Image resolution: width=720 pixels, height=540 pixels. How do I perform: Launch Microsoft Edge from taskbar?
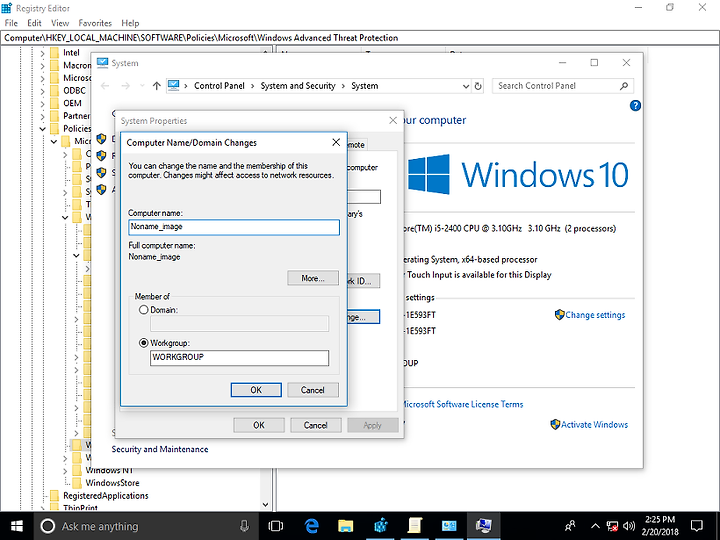click(x=312, y=526)
